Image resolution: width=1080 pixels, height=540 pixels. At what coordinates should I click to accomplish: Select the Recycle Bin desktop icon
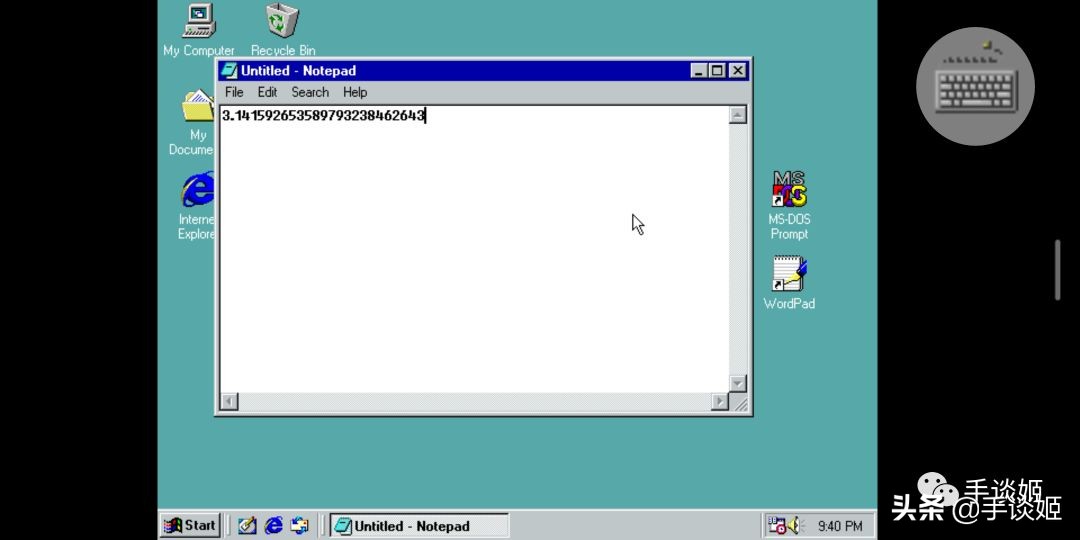click(283, 21)
